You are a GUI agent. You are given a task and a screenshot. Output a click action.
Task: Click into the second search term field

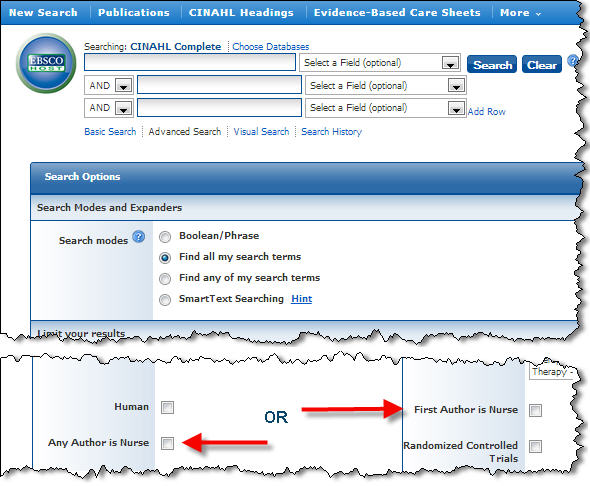pos(219,85)
